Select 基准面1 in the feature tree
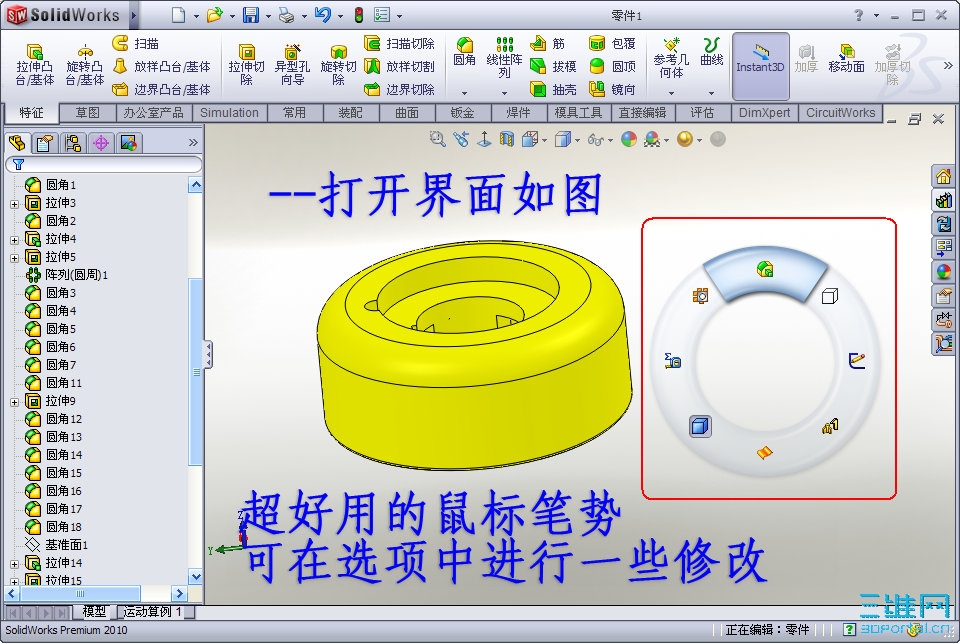Viewport: 960px width, 644px height. pyautogui.click(x=57, y=545)
